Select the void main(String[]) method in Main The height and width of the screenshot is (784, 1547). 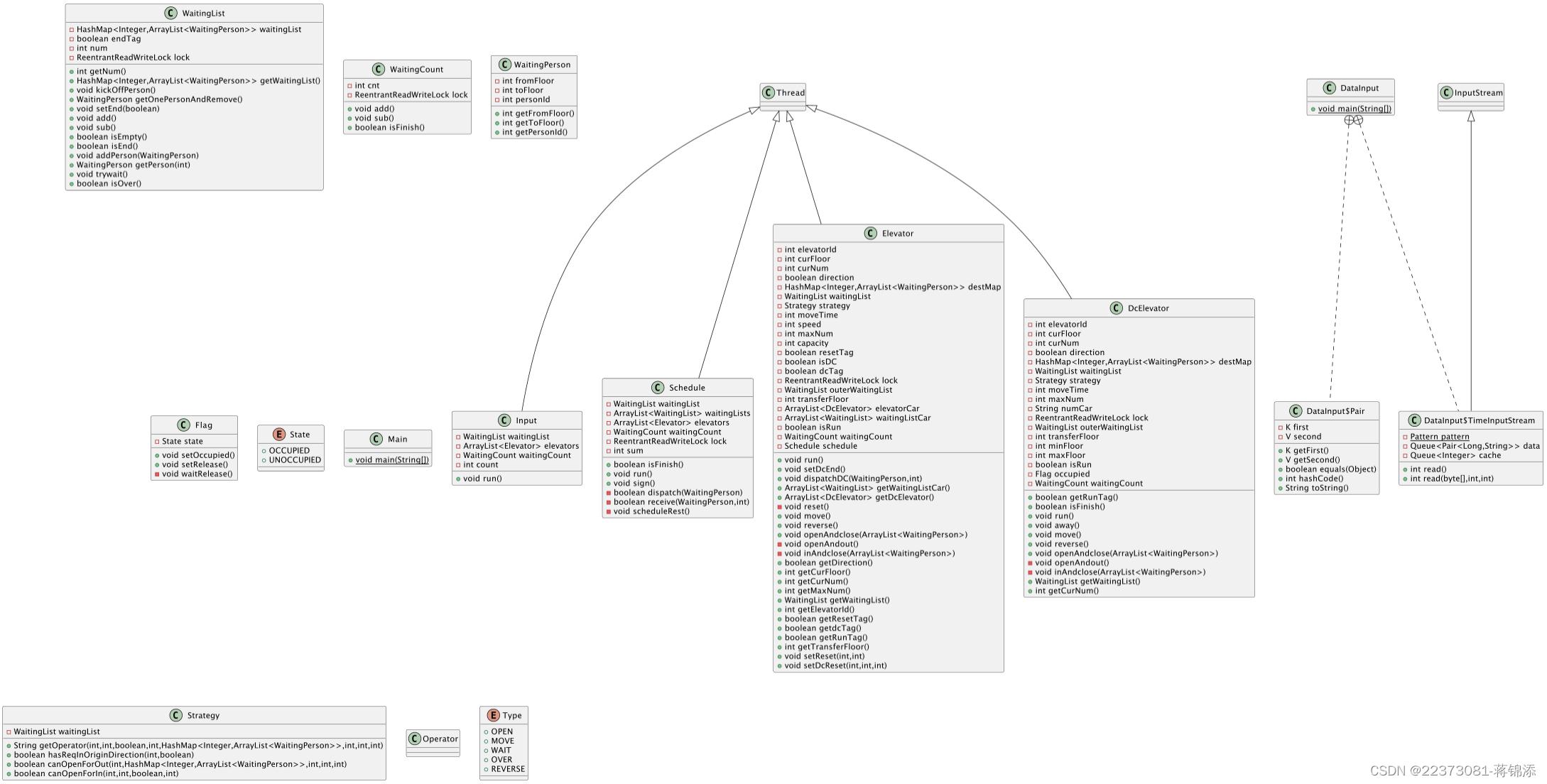(x=392, y=459)
